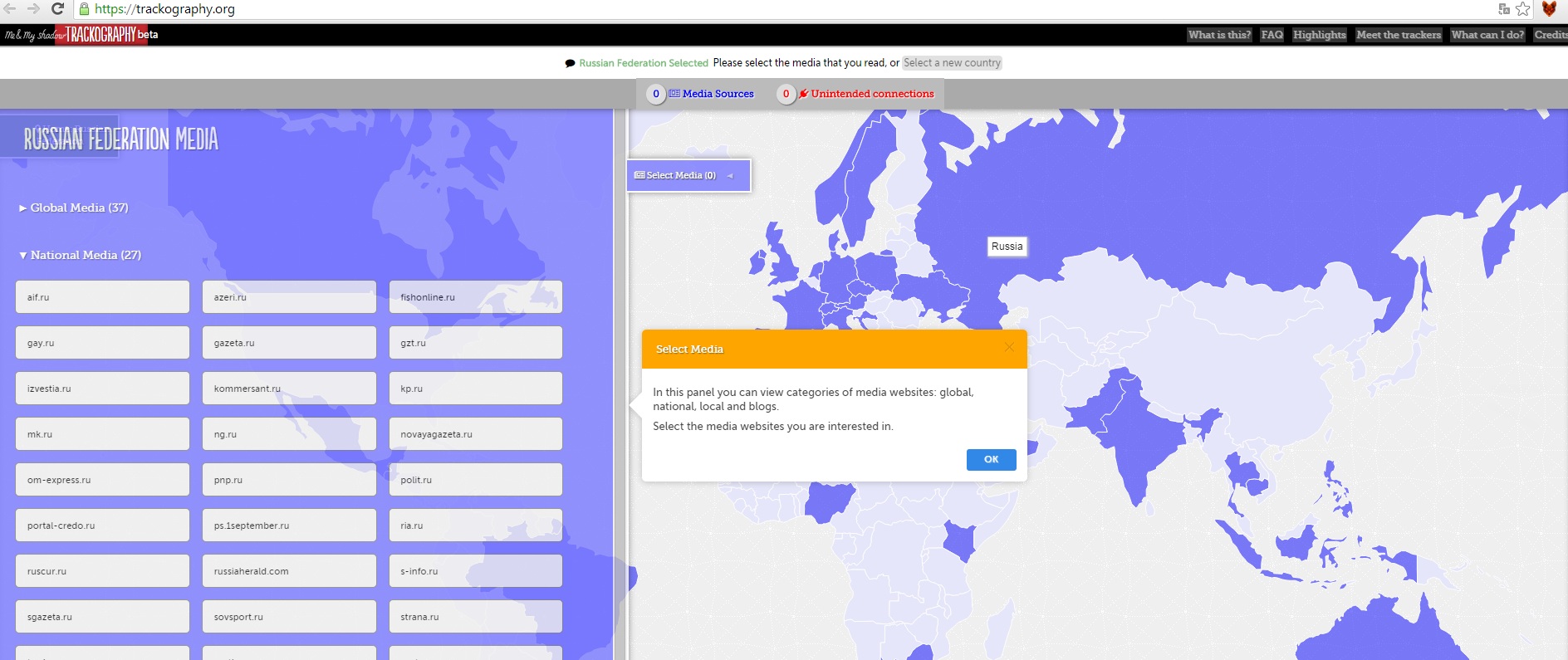Select the sovsport.ru media source
The height and width of the screenshot is (660, 1568).
[289, 617]
